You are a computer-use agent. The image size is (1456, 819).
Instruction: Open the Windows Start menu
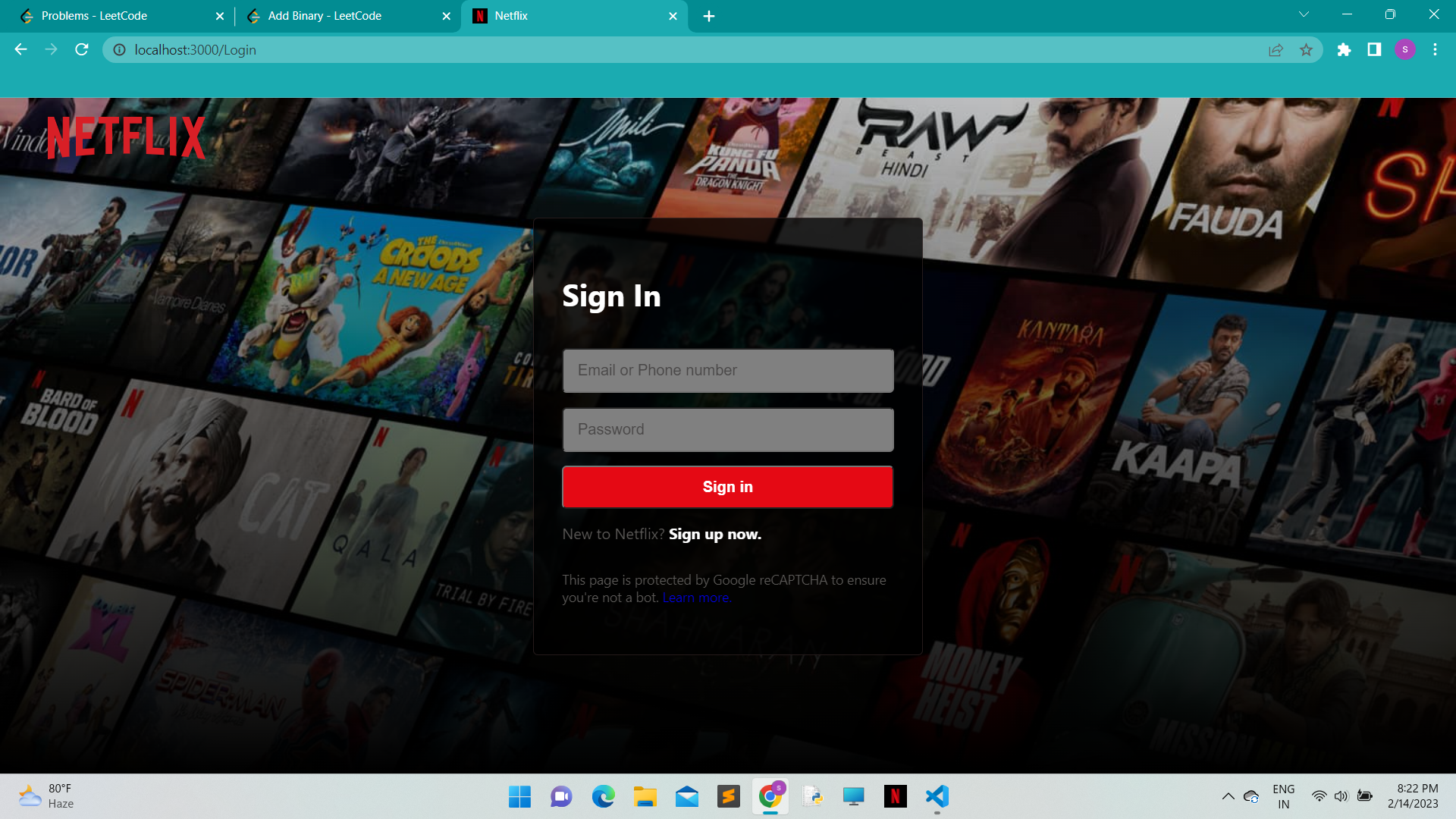519,796
